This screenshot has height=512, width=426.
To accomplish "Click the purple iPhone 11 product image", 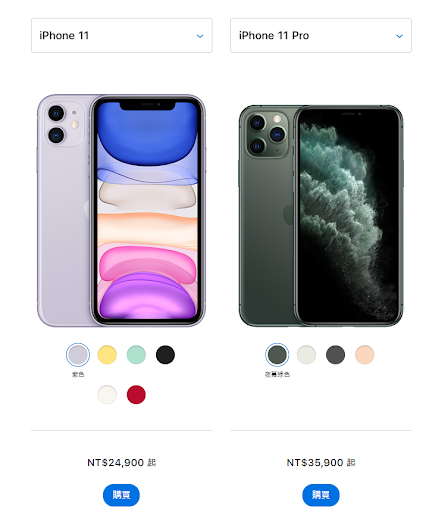I will (x=121, y=210).
